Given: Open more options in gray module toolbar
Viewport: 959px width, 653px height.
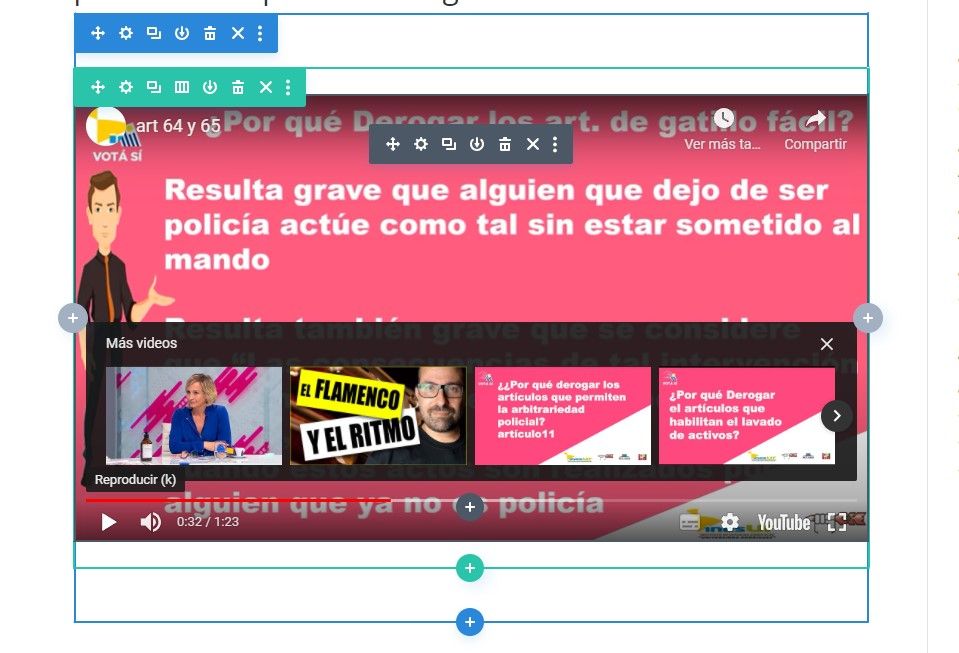Looking at the screenshot, I should pos(555,144).
